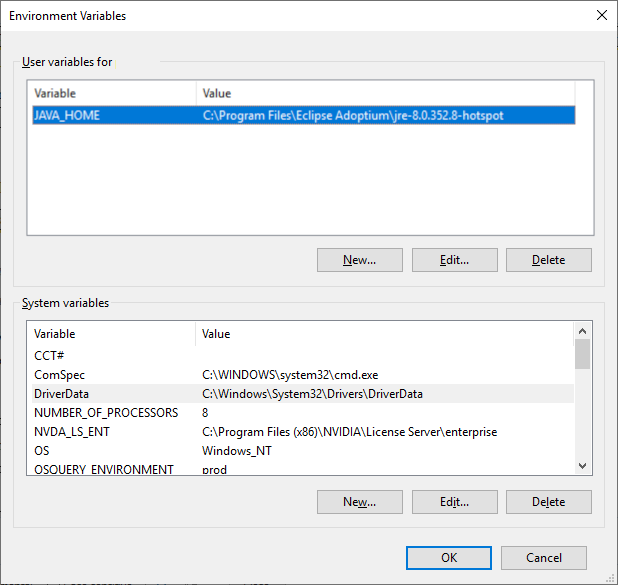Select the NVDA_LS_ENT system variable

coord(73,432)
